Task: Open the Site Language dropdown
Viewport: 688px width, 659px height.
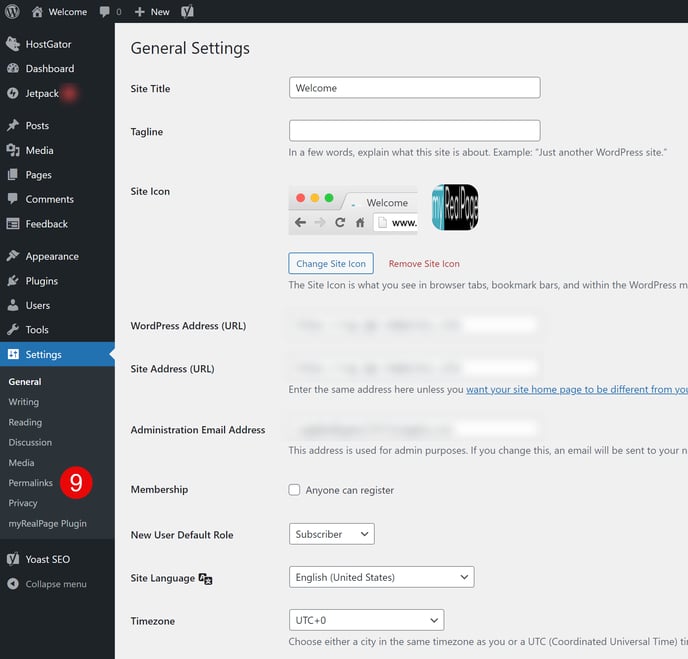Action: coord(381,577)
